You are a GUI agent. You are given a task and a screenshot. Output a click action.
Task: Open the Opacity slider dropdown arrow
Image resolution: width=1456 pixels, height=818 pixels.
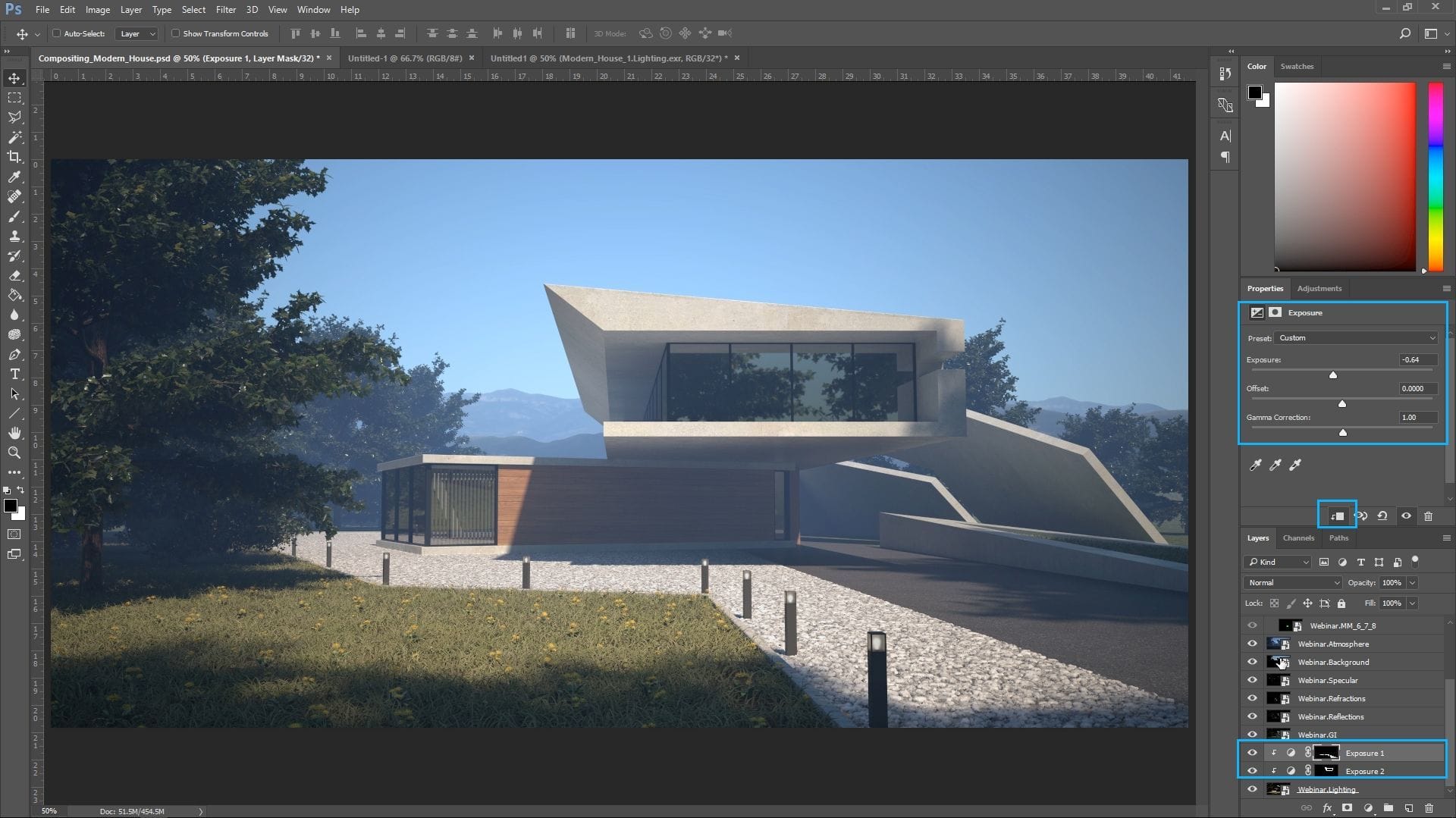click(x=1412, y=582)
